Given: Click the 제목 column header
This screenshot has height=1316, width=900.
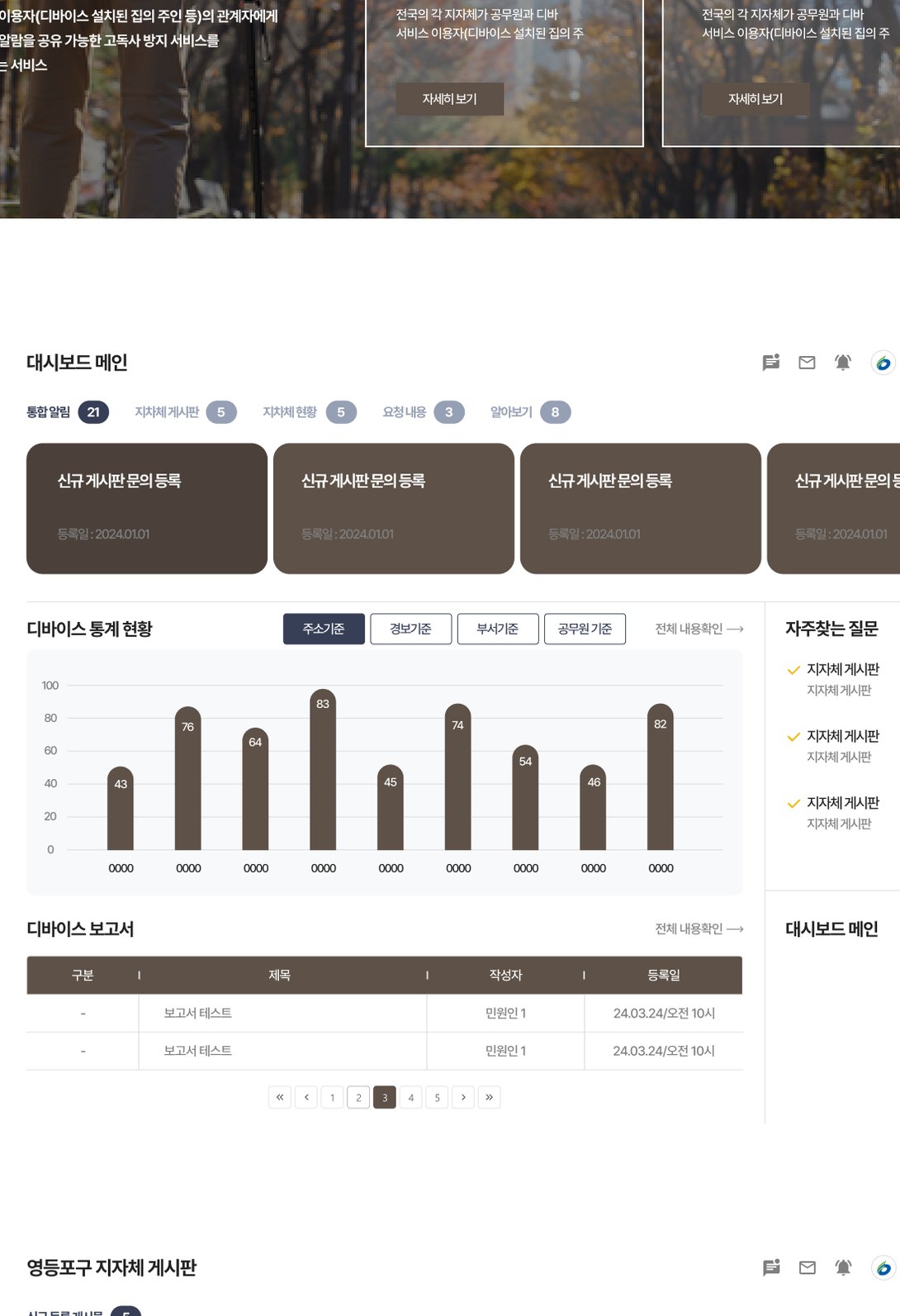Looking at the screenshot, I should [280, 975].
